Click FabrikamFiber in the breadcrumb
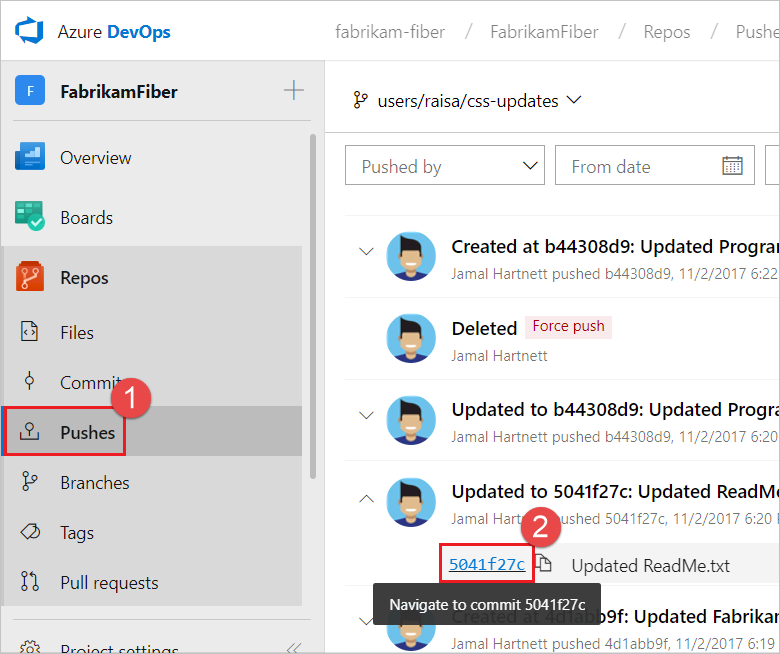 (544, 32)
